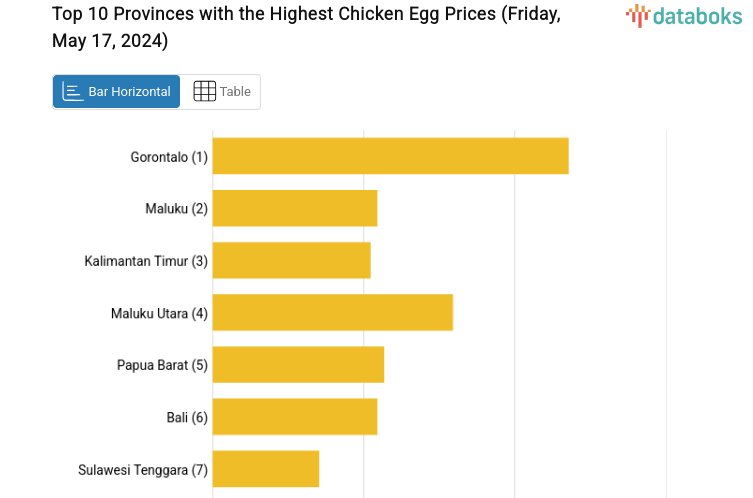Click the Maluku Utara bar

coord(332,312)
